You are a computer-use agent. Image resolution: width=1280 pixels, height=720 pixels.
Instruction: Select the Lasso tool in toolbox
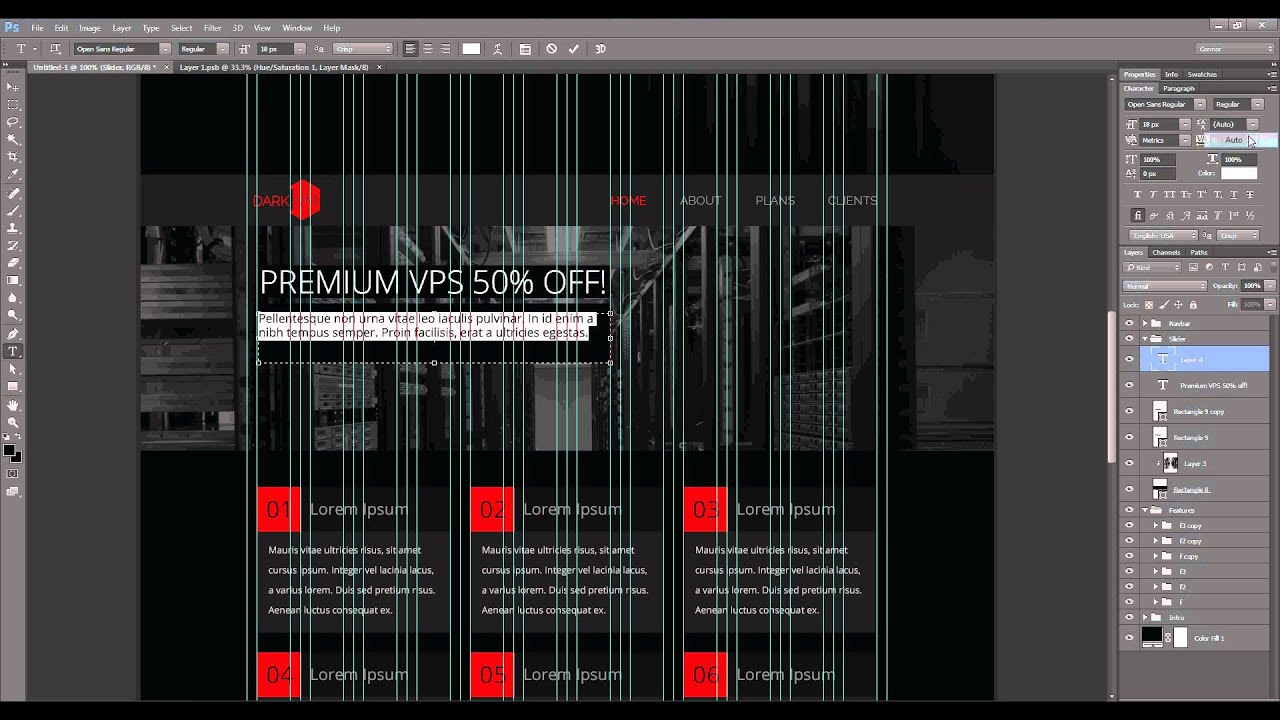pyautogui.click(x=13, y=122)
